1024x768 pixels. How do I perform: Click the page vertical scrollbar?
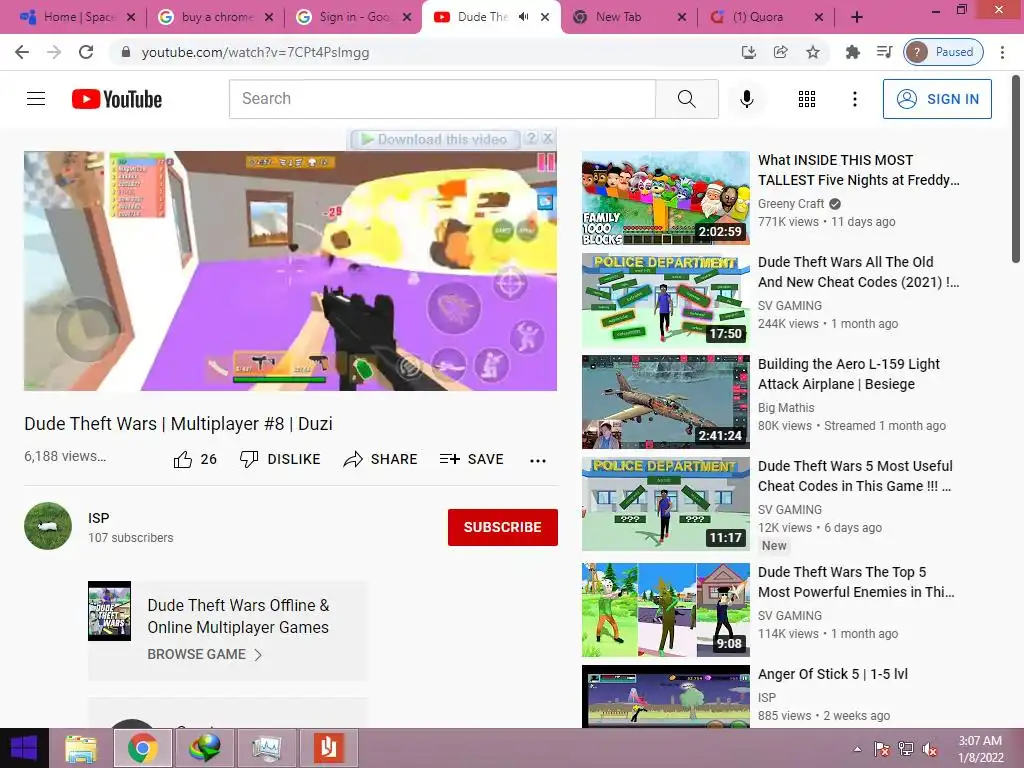click(x=1016, y=170)
